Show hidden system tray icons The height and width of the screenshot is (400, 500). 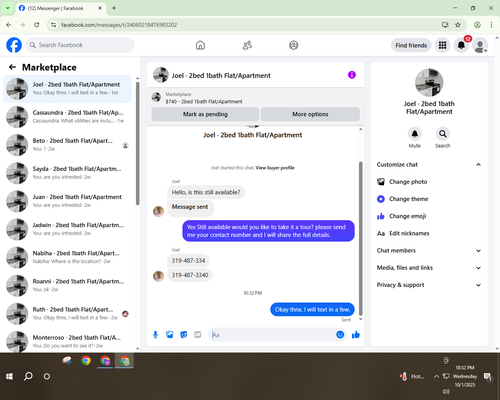pos(436,376)
